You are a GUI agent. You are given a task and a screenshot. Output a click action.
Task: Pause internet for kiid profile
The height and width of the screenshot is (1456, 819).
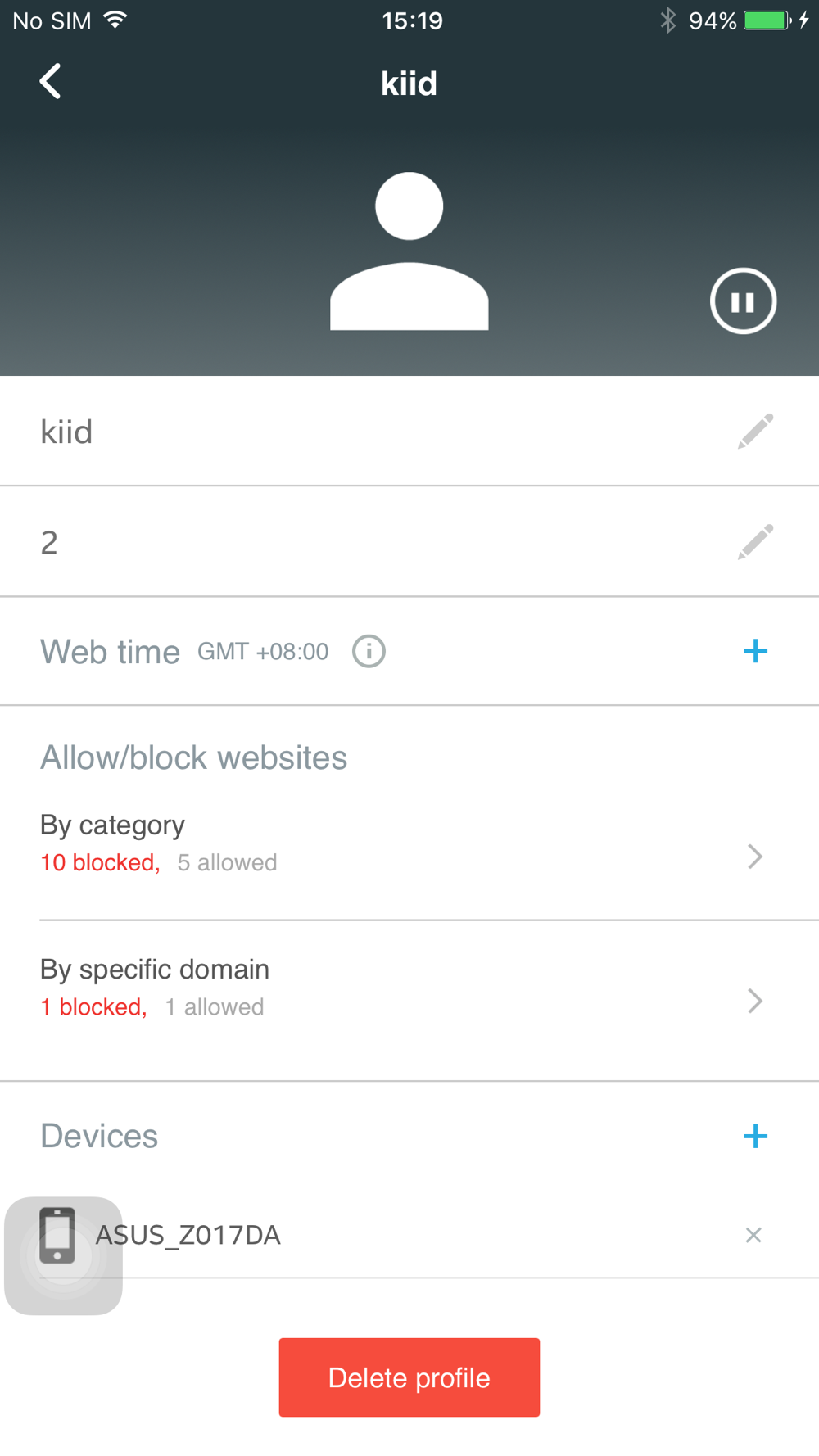[x=743, y=301]
